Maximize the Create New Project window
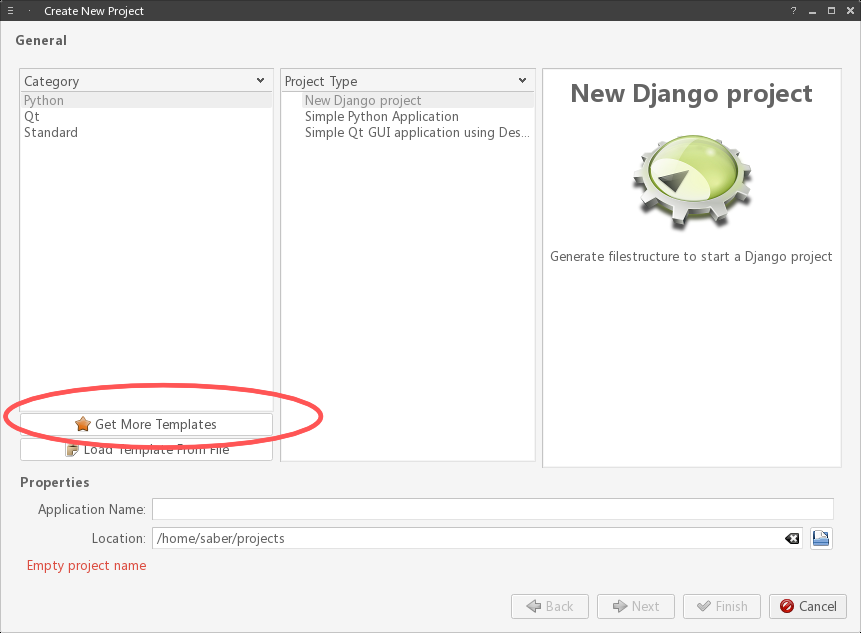861x633 pixels. [831, 10]
